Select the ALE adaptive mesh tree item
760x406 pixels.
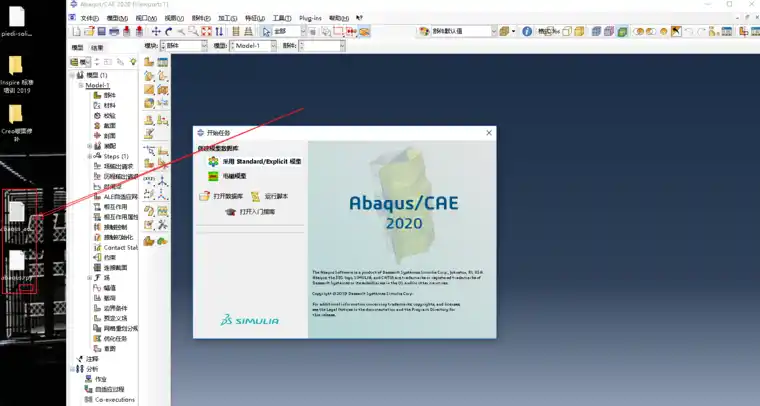[115, 197]
